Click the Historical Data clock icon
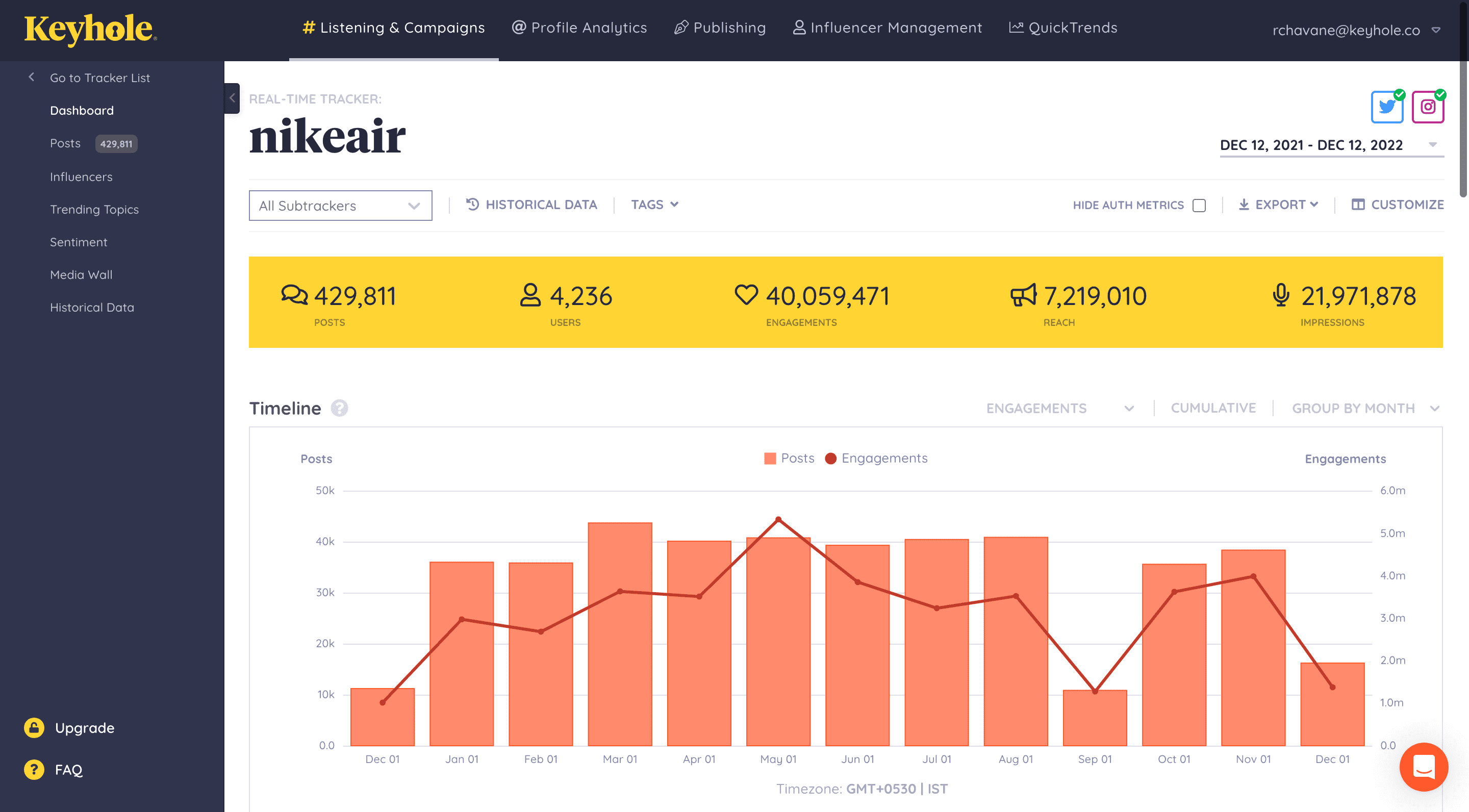Image resolution: width=1469 pixels, height=812 pixels. (x=470, y=204)
